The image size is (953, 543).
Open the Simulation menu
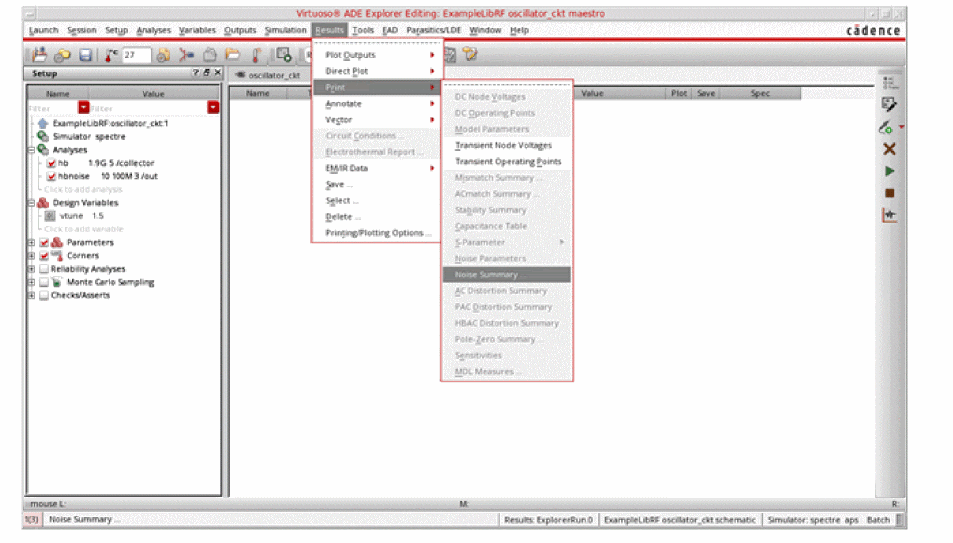[286, 30]
